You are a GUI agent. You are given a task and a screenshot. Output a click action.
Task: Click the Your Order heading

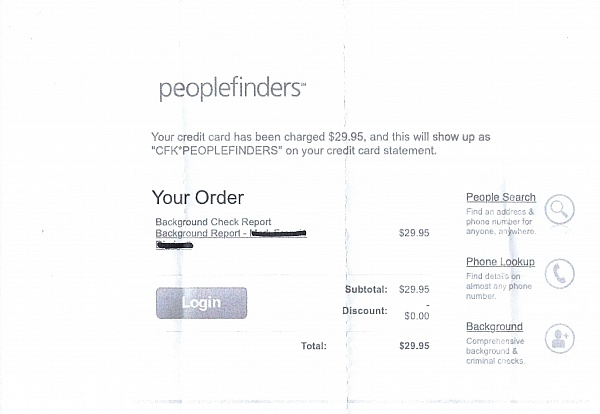[x=197, y=198]
